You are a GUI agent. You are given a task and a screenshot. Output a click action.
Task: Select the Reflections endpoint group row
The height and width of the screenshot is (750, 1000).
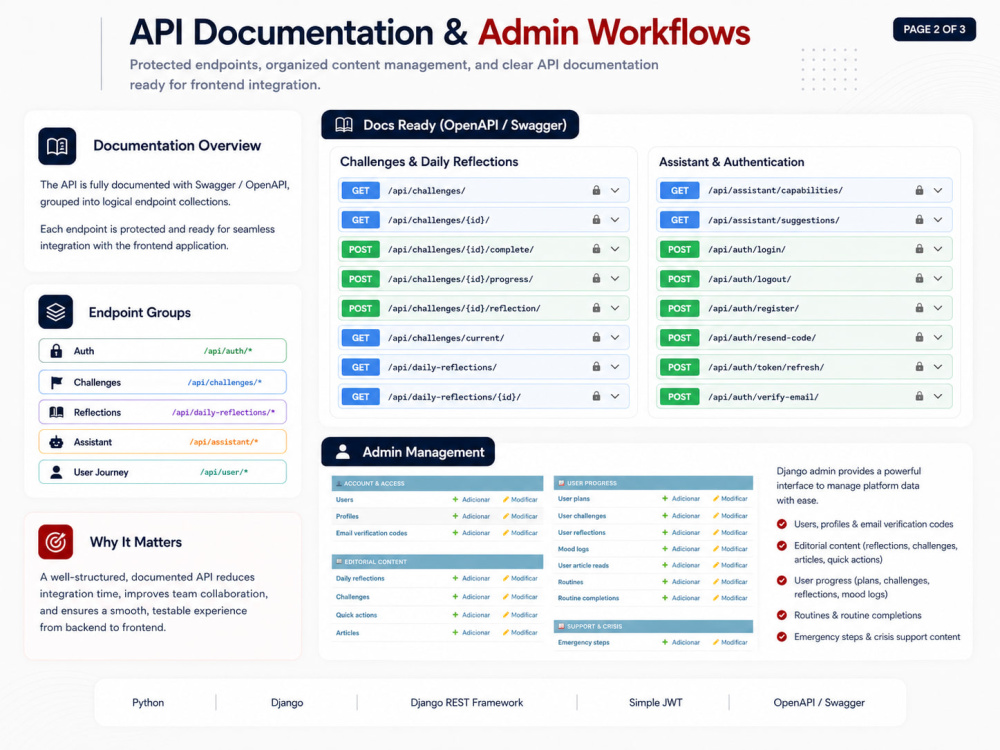163,412
